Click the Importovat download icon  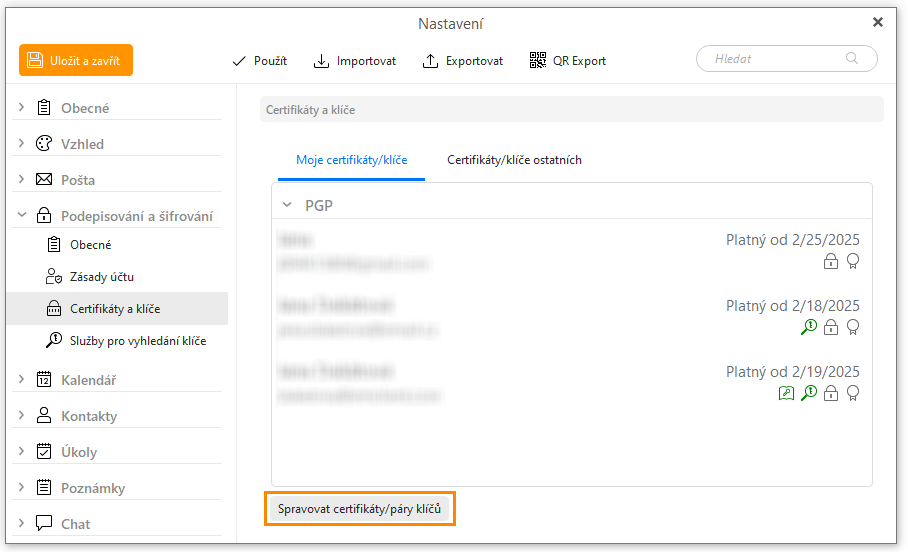pyautogui.click(x=321, y=61)
